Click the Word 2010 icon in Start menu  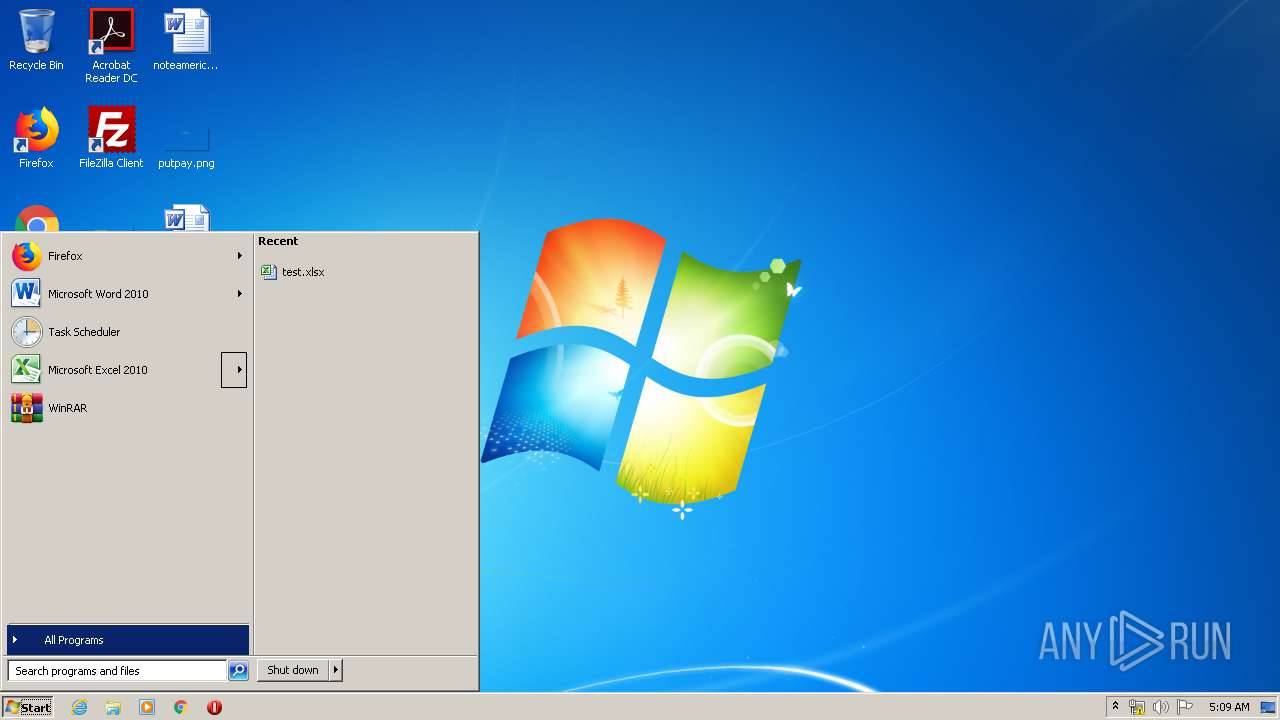[26, 294]
